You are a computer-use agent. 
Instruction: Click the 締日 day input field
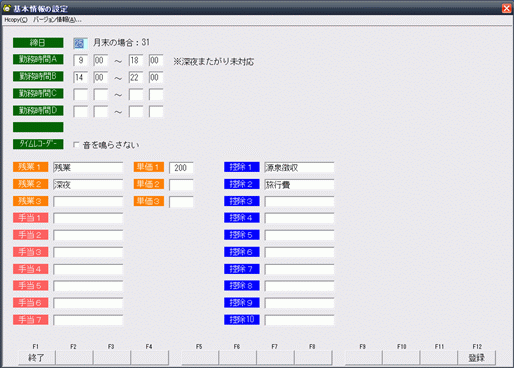point(80,43)
